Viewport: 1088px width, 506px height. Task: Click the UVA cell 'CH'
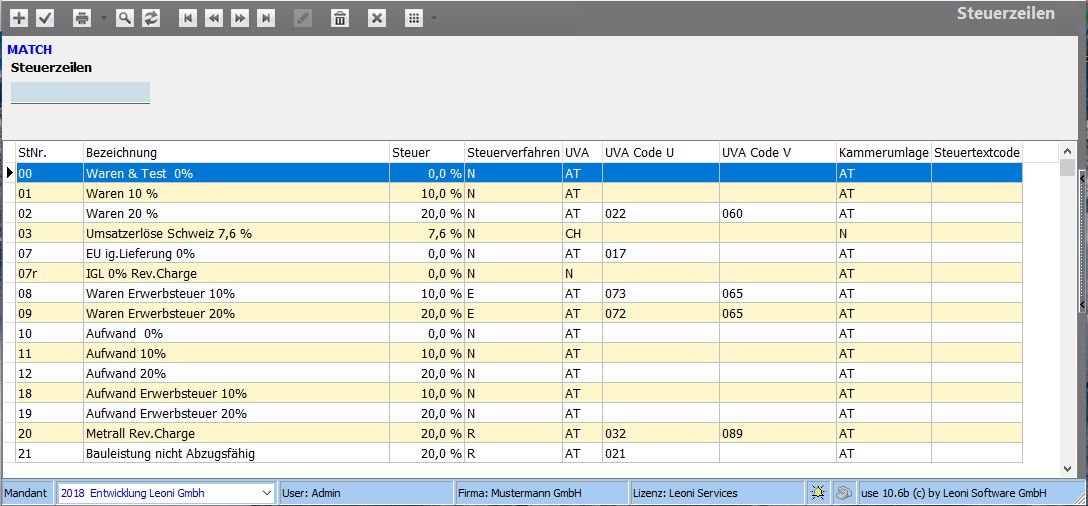(582, 234)
